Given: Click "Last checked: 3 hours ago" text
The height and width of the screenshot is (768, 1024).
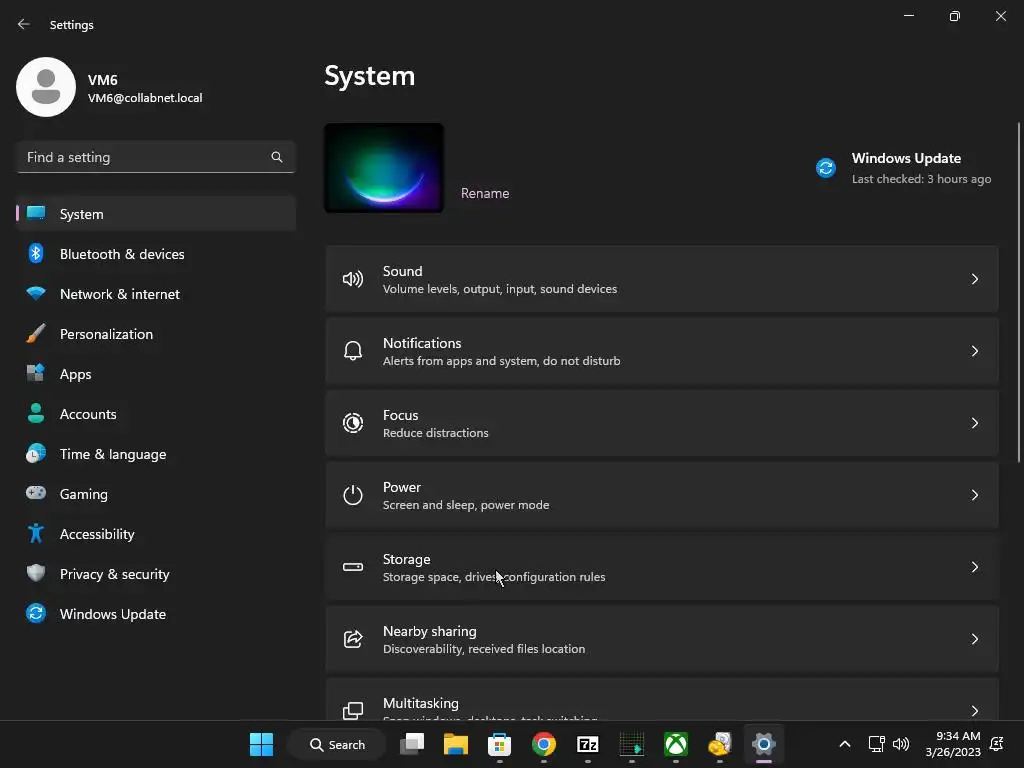Looking at the screenshot, I should click(921, 179).
